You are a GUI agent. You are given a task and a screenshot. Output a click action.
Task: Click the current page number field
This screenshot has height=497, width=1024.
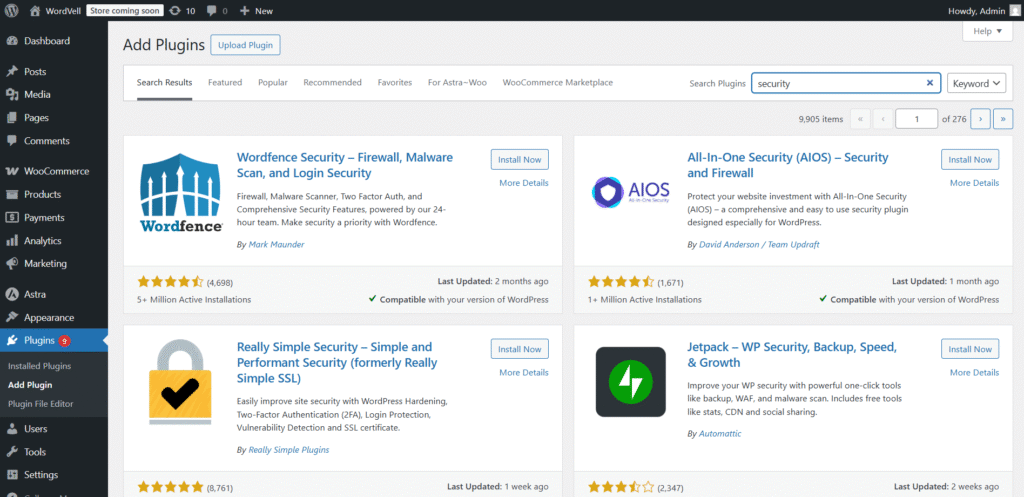[x=917, y=119]
